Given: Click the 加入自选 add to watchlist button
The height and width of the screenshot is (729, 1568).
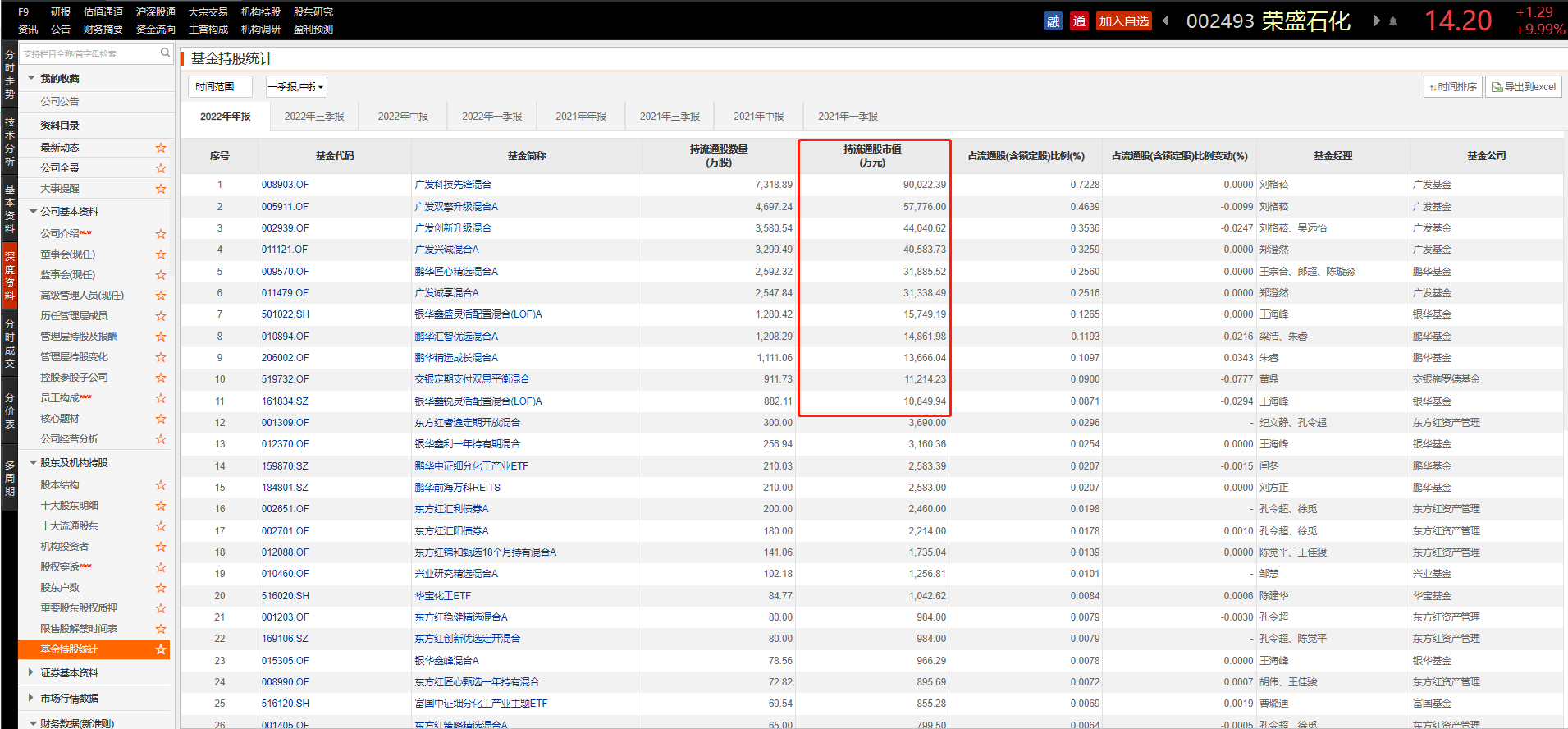Looking at the screenshot, I should (1123, 21).
